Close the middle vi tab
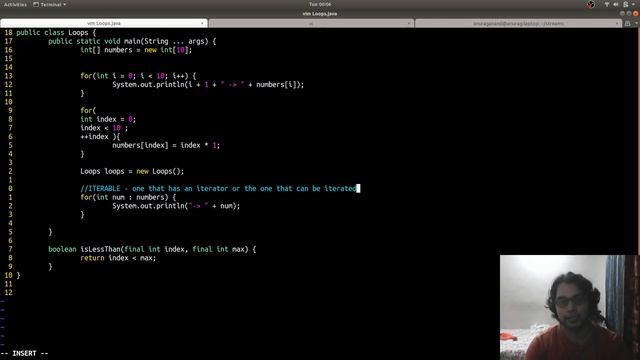Viewport: 640px width, 360px height. (x=409, y=23)
